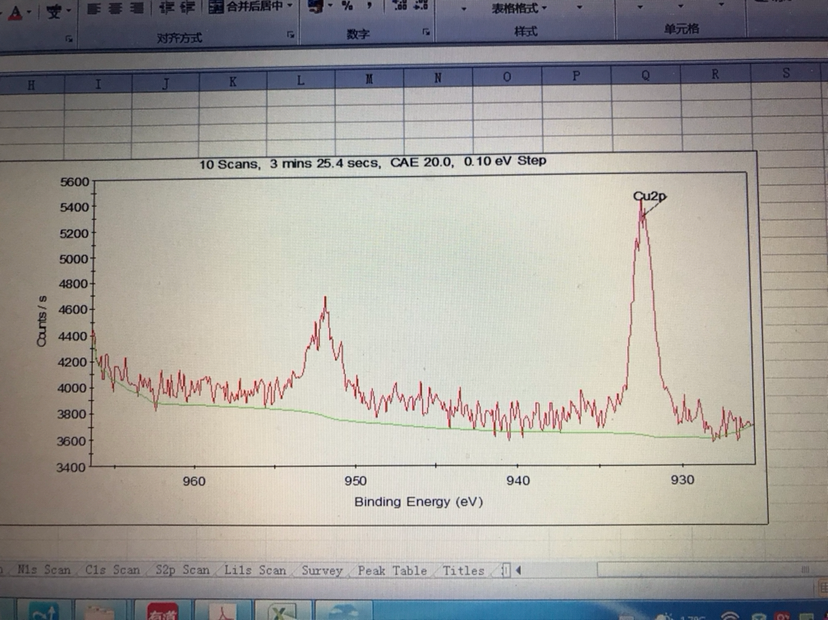Switch to the N1s Scan sheet tab
Image resolution: width=828 pixels, height=620 pixels.
click(43, 570)
